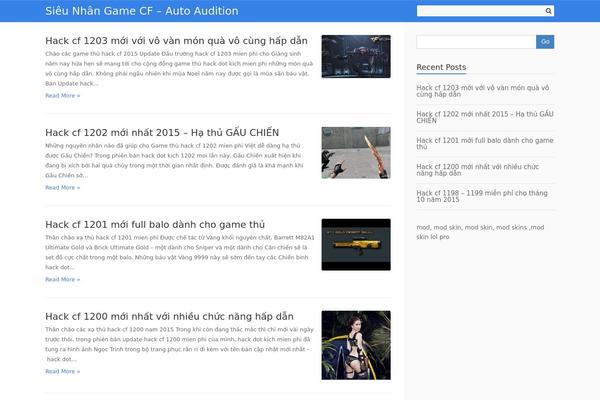This screenshot has width=600, height=400.
Task: Select recent post Hack cf 1202 in sidebar
Action: [x=485, y=117]
